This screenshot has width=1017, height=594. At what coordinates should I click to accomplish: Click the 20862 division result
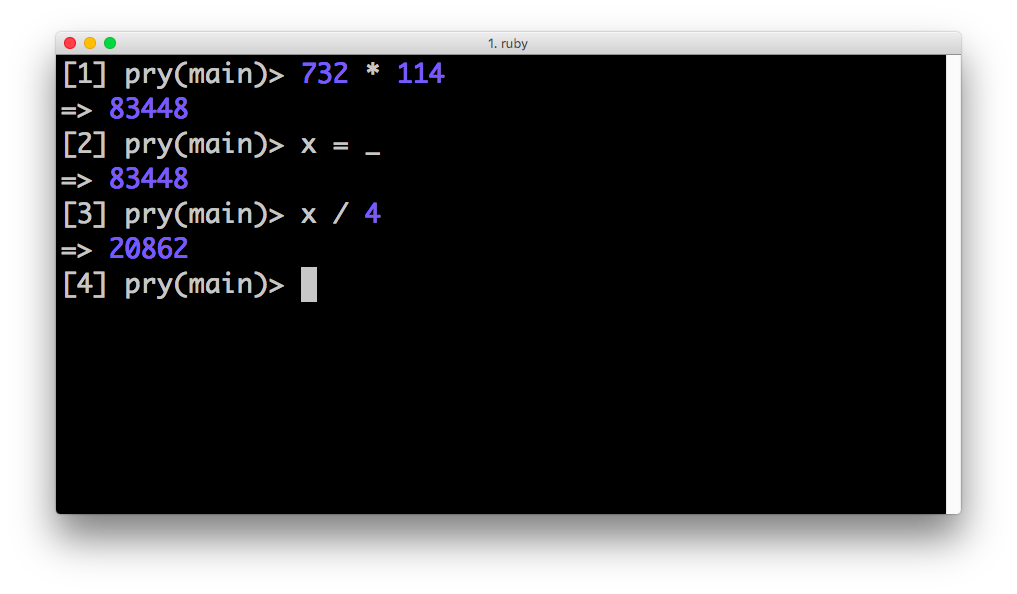[x=149, y=248]
